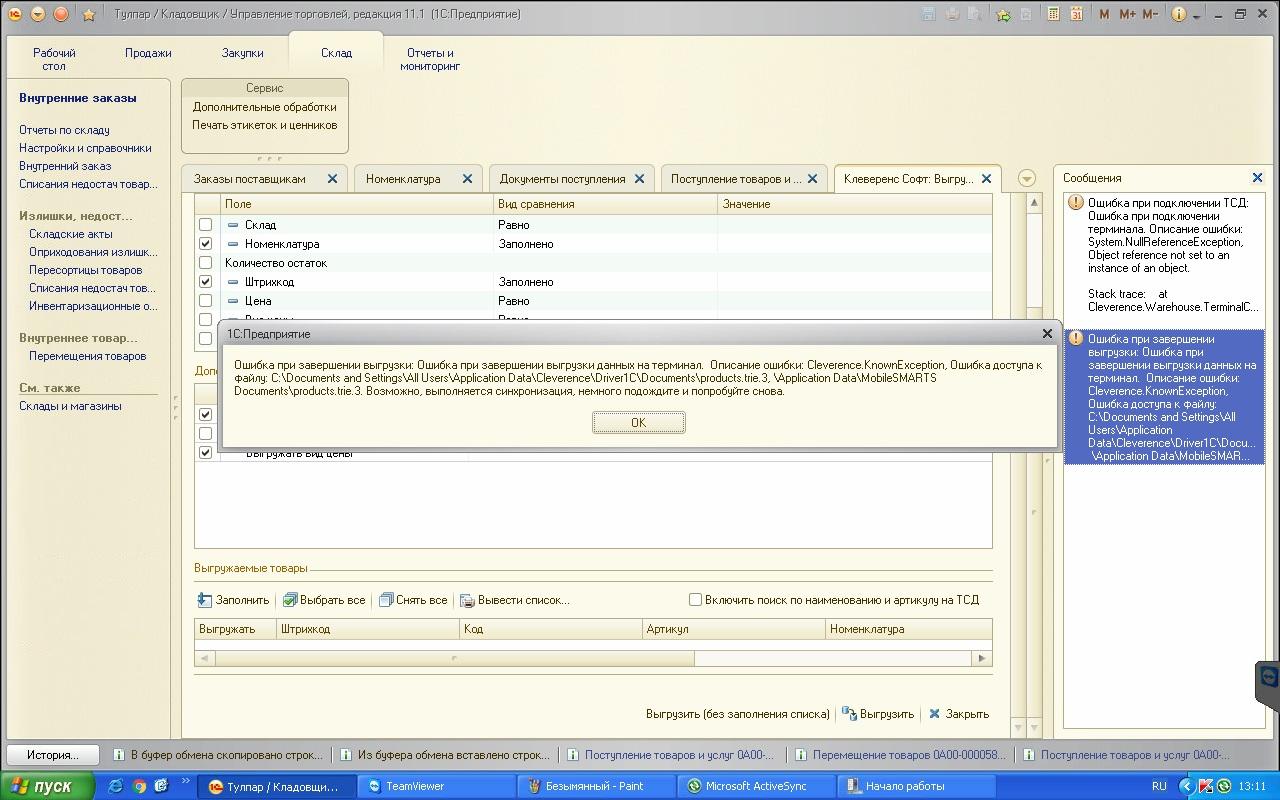Open Перемещения товаров link
The image size is (1280, 800).
point(87,356)
